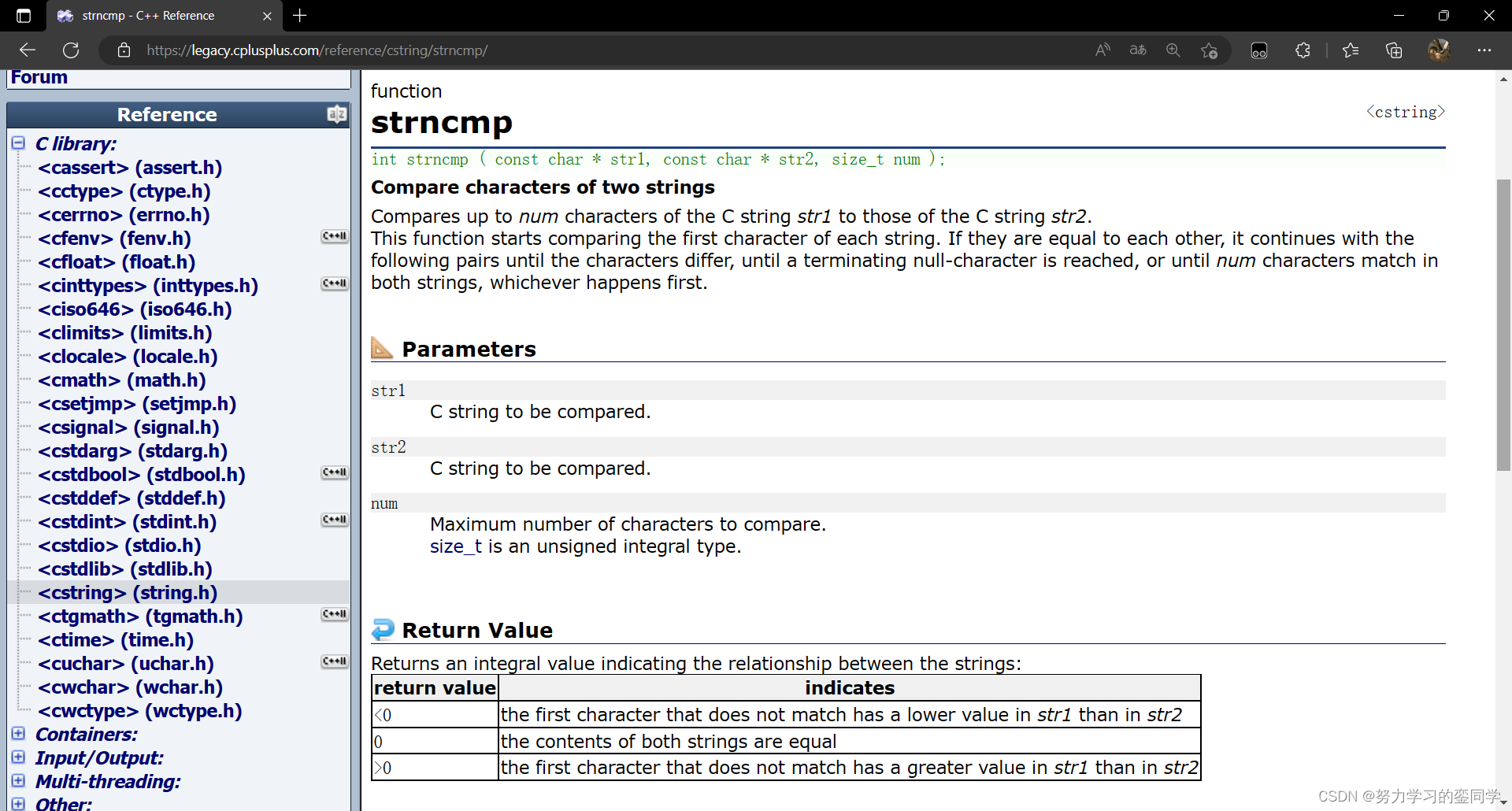The image size is (1512, 811).
Task: Click the C++11 badge beside cinttypes
Action: click(x=335, y=283)
